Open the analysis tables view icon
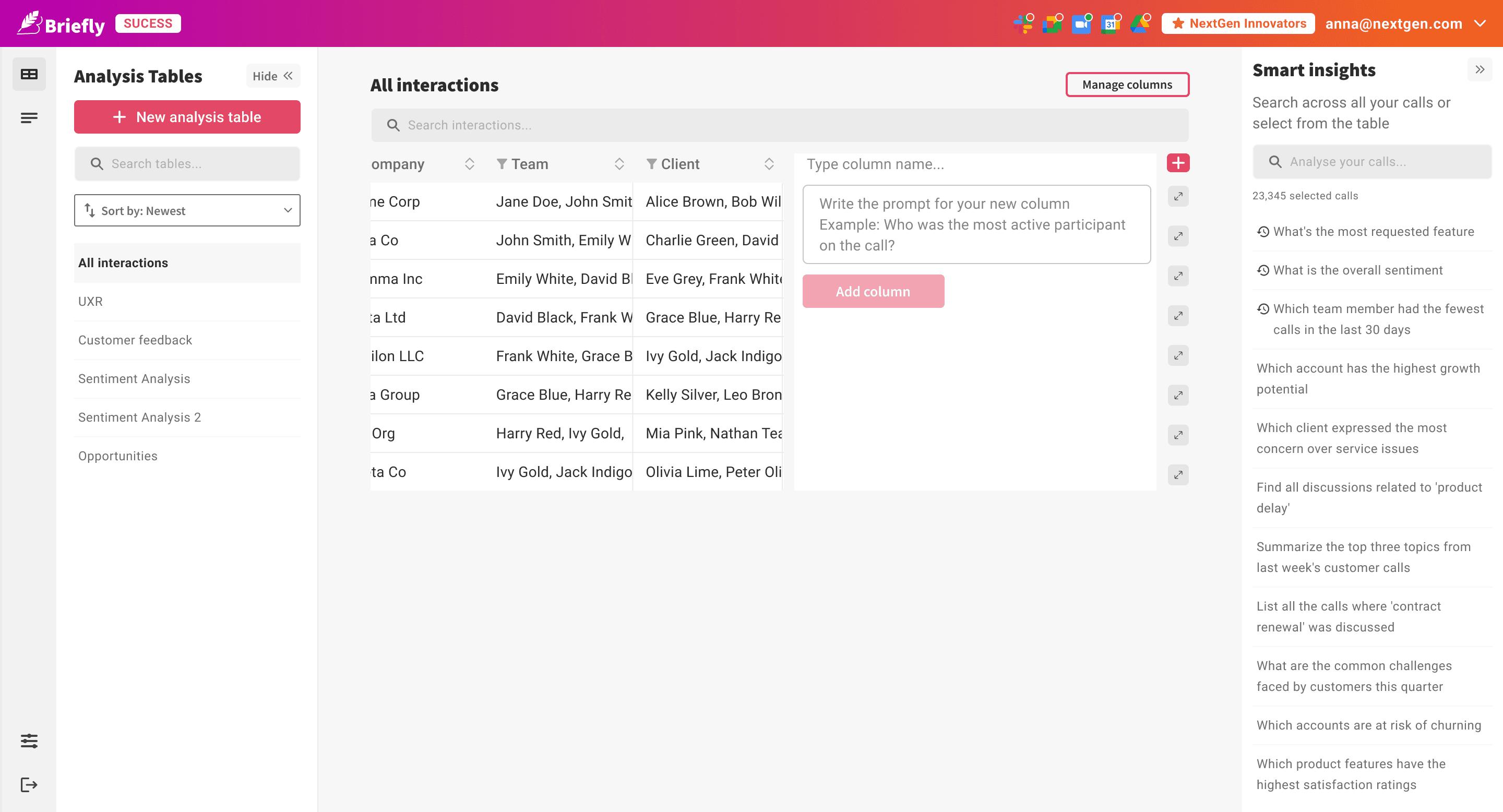 pos(29,74)
